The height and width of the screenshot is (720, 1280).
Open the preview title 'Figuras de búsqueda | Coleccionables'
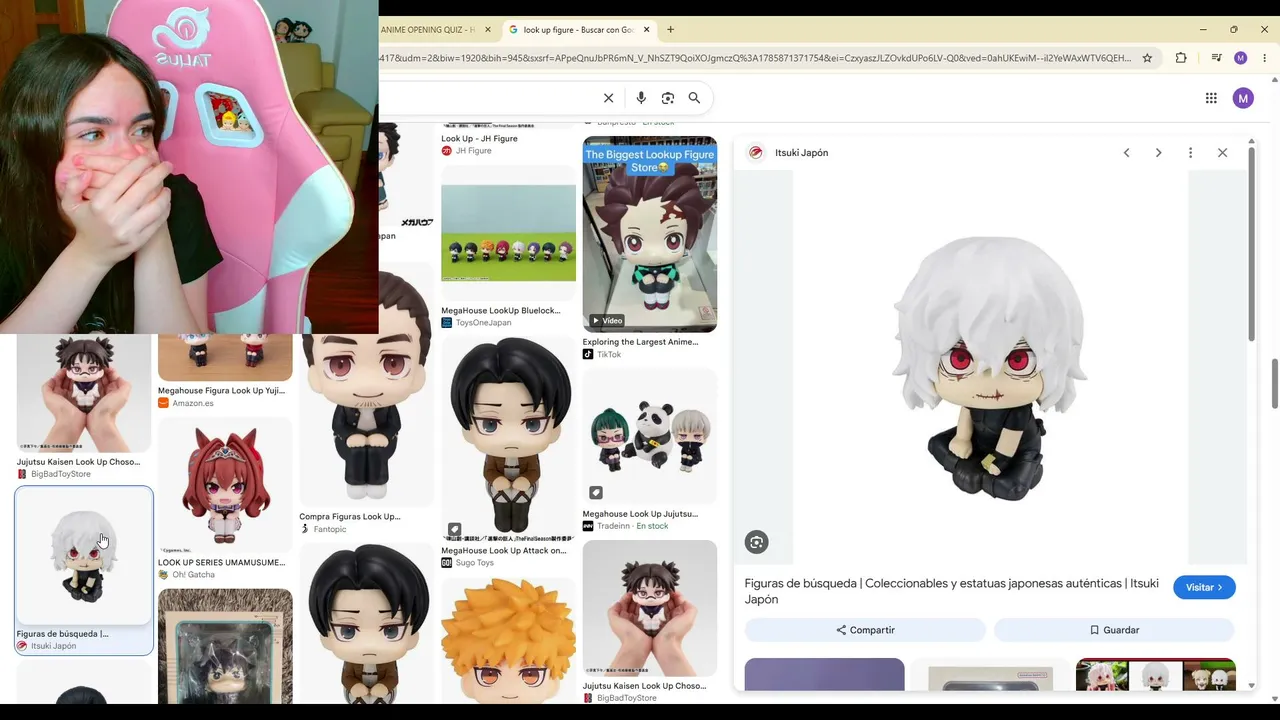tap(951, 591)
